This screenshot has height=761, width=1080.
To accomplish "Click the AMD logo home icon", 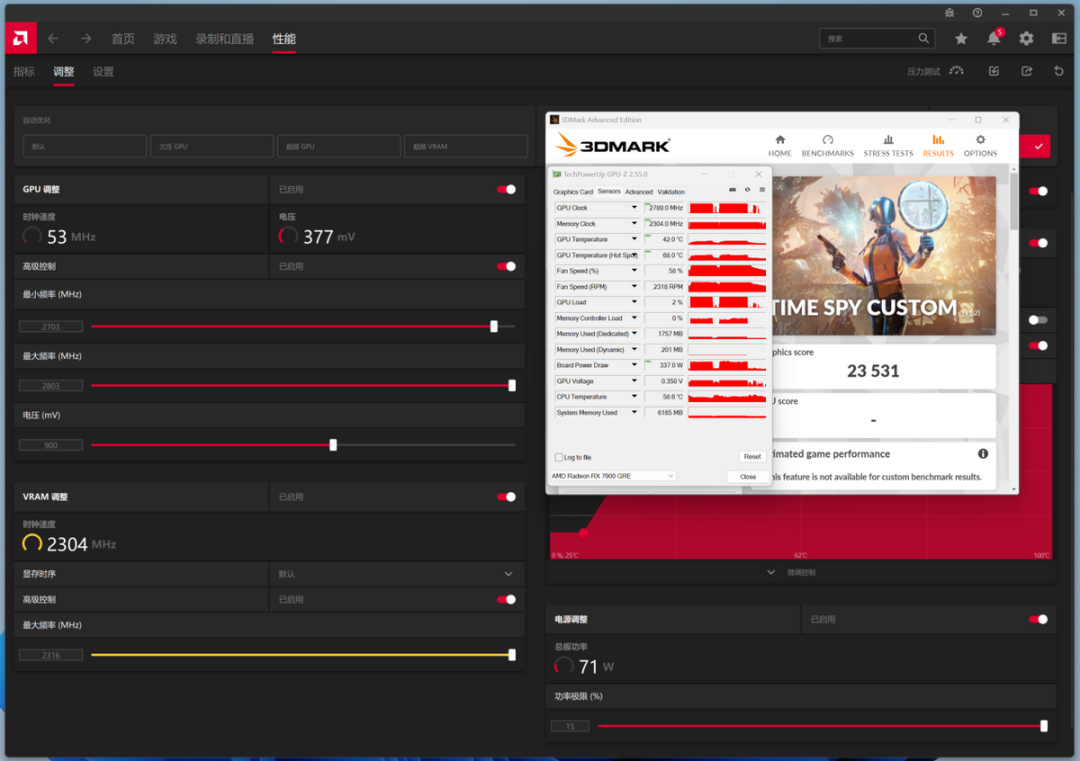I will [x=21, y=39].
